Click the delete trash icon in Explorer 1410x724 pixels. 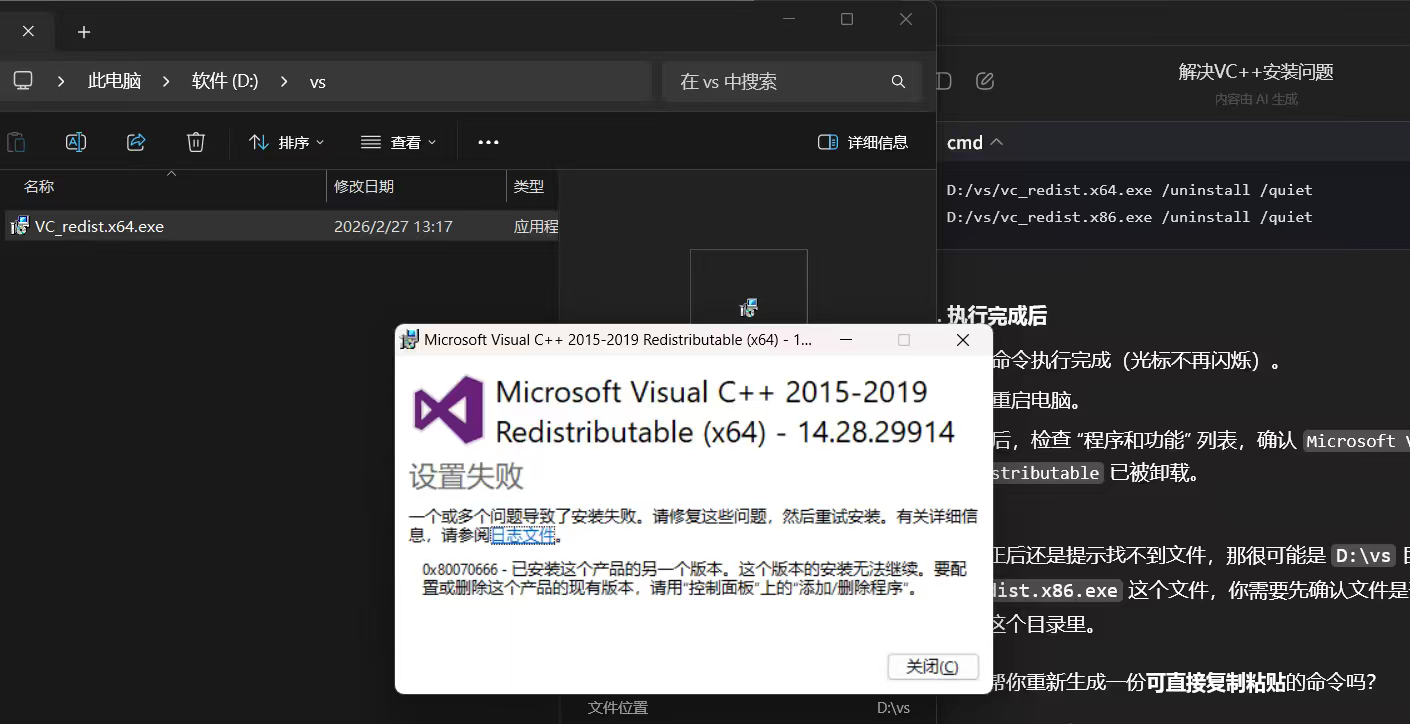[196, 142]
